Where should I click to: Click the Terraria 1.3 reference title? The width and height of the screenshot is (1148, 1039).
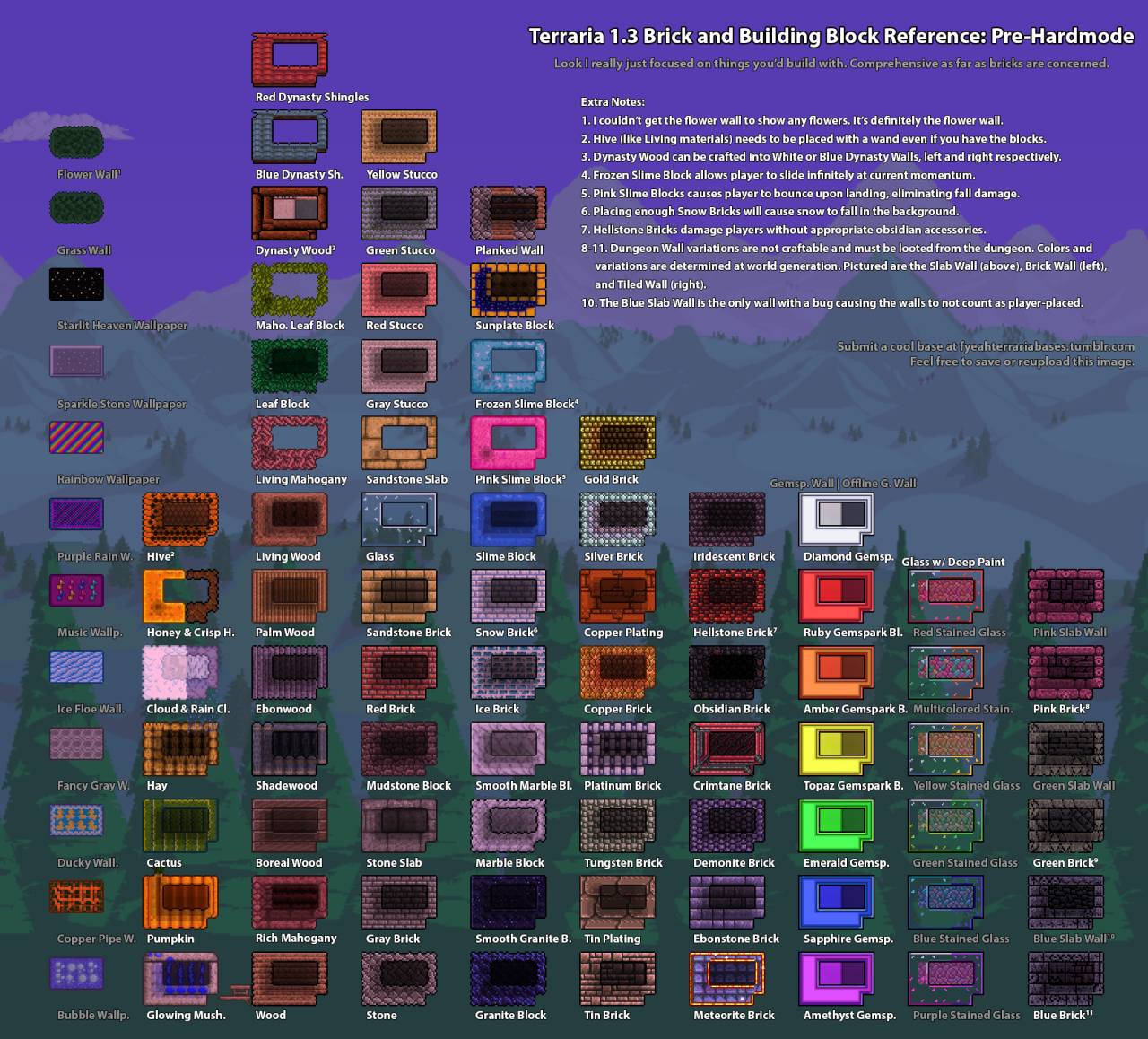(x=831, y=36)
